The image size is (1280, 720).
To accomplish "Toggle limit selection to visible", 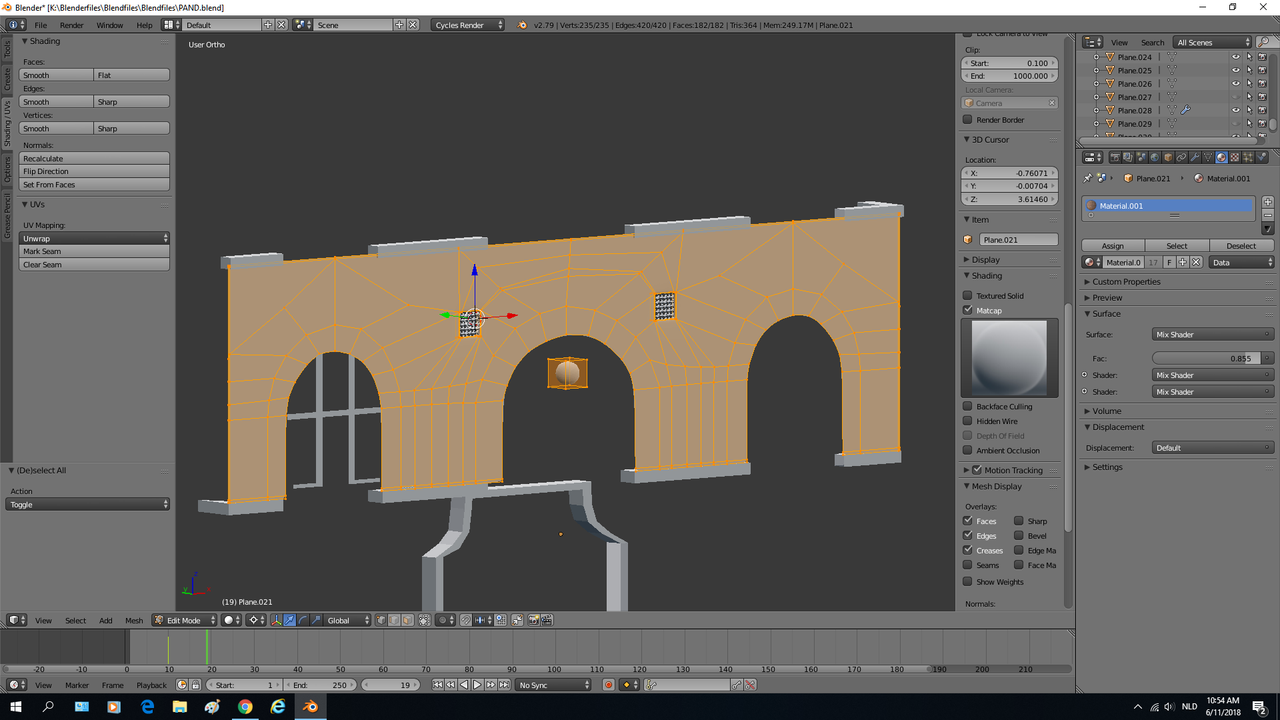I will tap(424, 620).
